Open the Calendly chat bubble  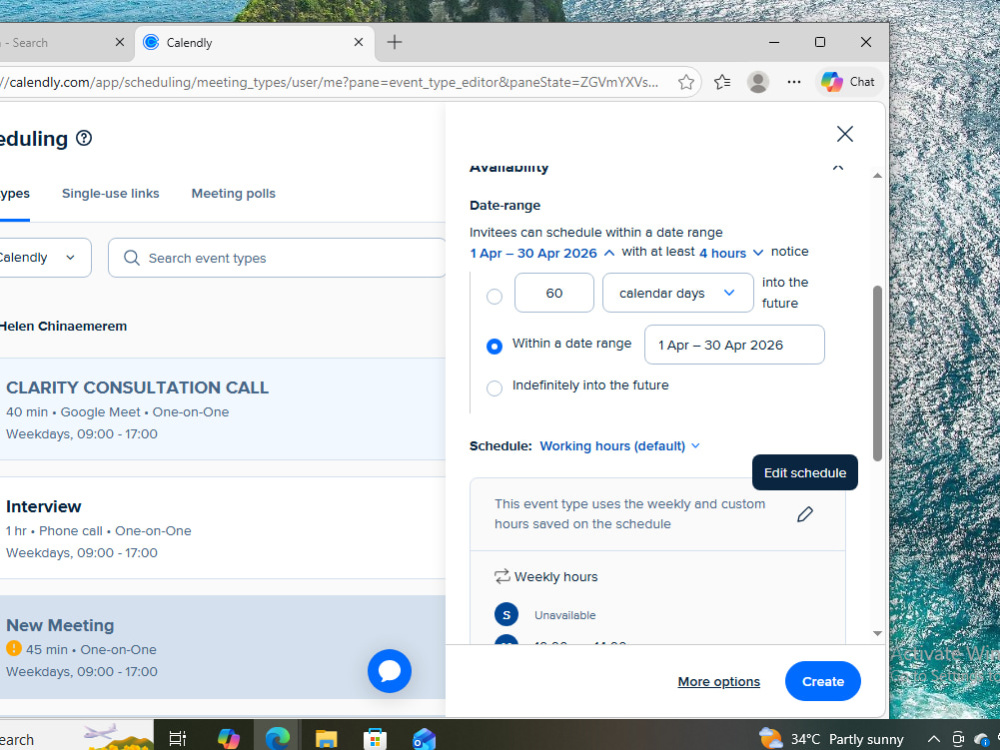(x=389, y=671)
